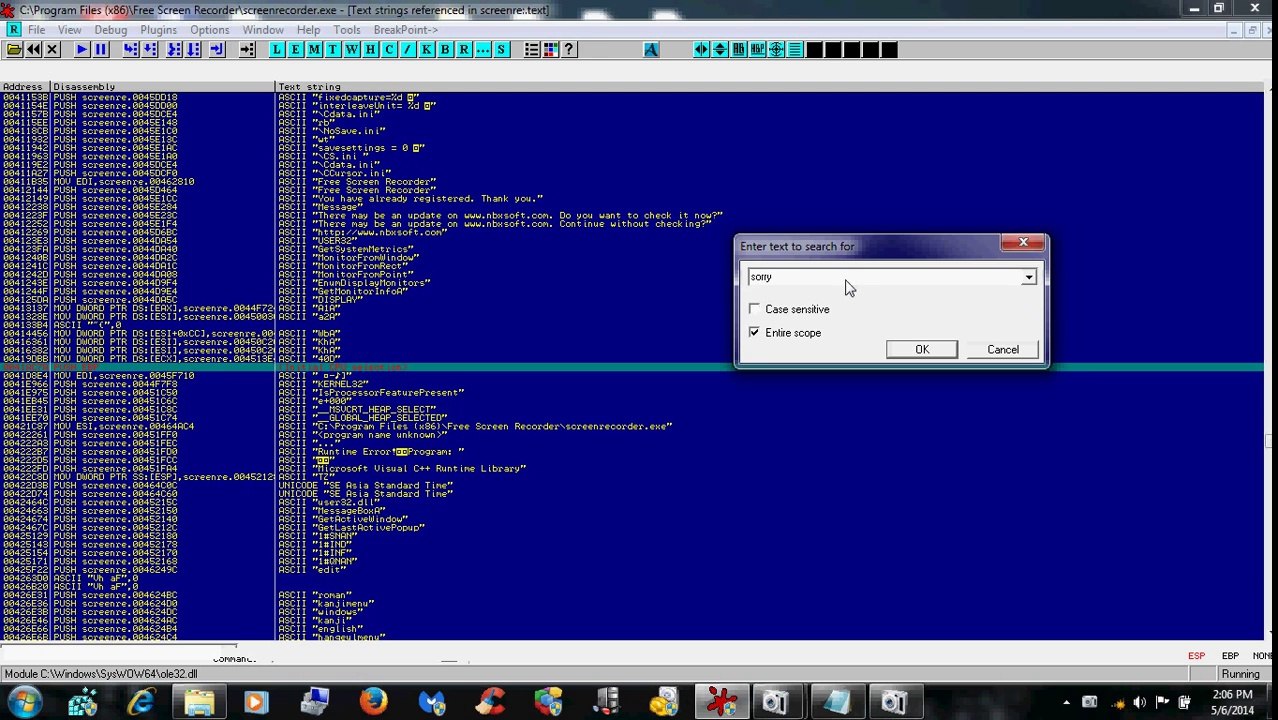Image resolution: width=1278 pixels, height=720 pixels.
Task: Click the Execute till return icon
Action: point(217,50)
